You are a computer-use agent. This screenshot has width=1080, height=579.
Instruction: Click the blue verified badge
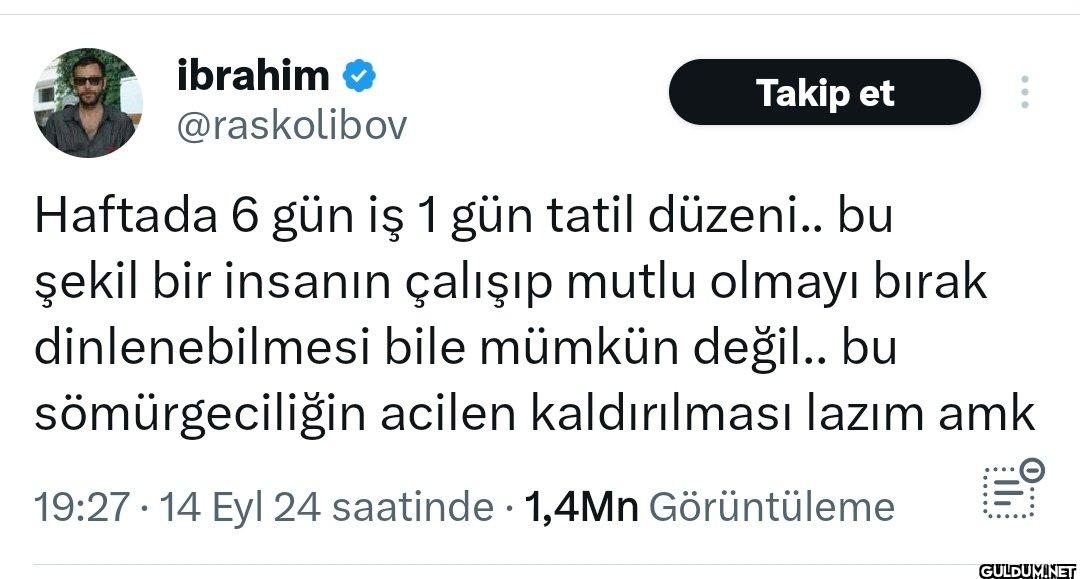[359, 75]
